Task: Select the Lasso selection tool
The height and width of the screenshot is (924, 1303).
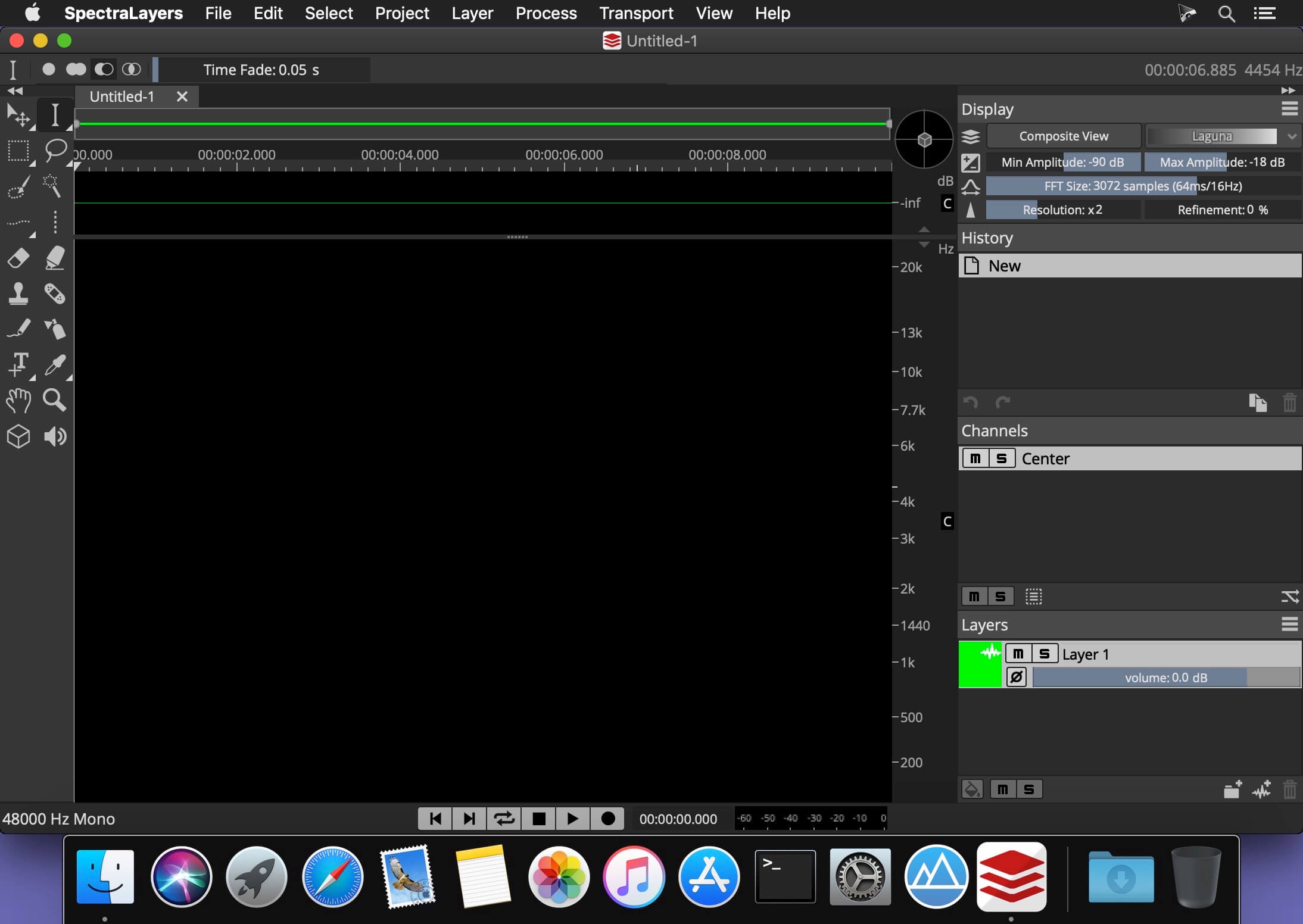Action: tap(55, 150)
